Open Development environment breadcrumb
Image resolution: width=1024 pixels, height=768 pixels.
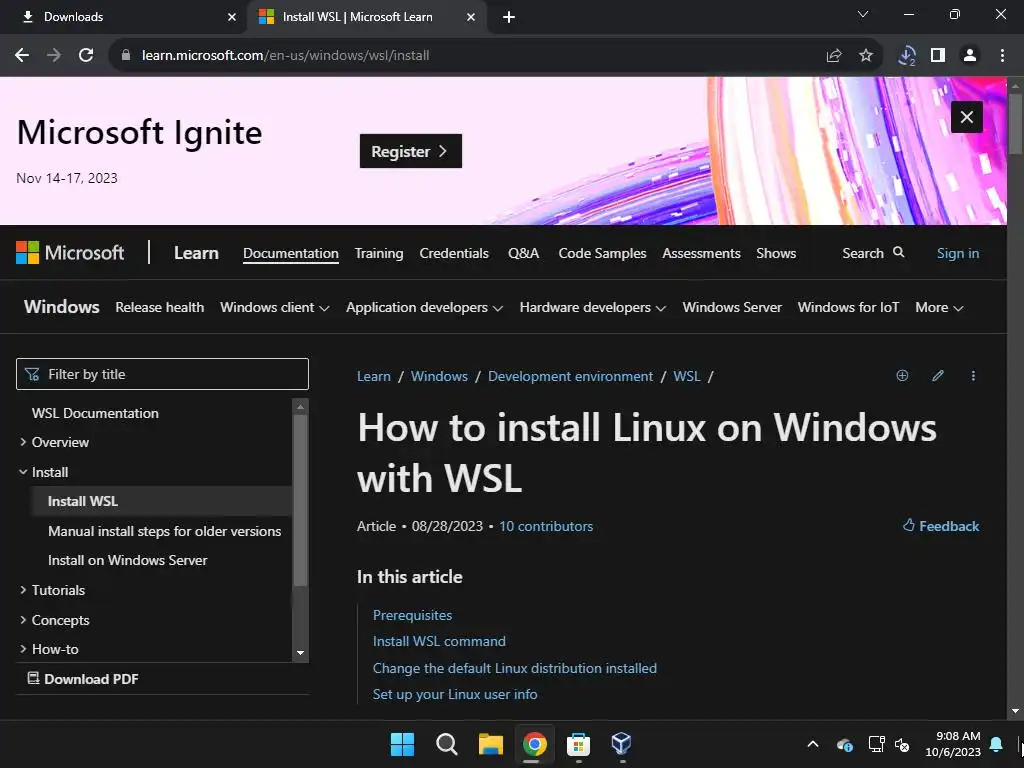pyautogui.click(x=570, y=376)
